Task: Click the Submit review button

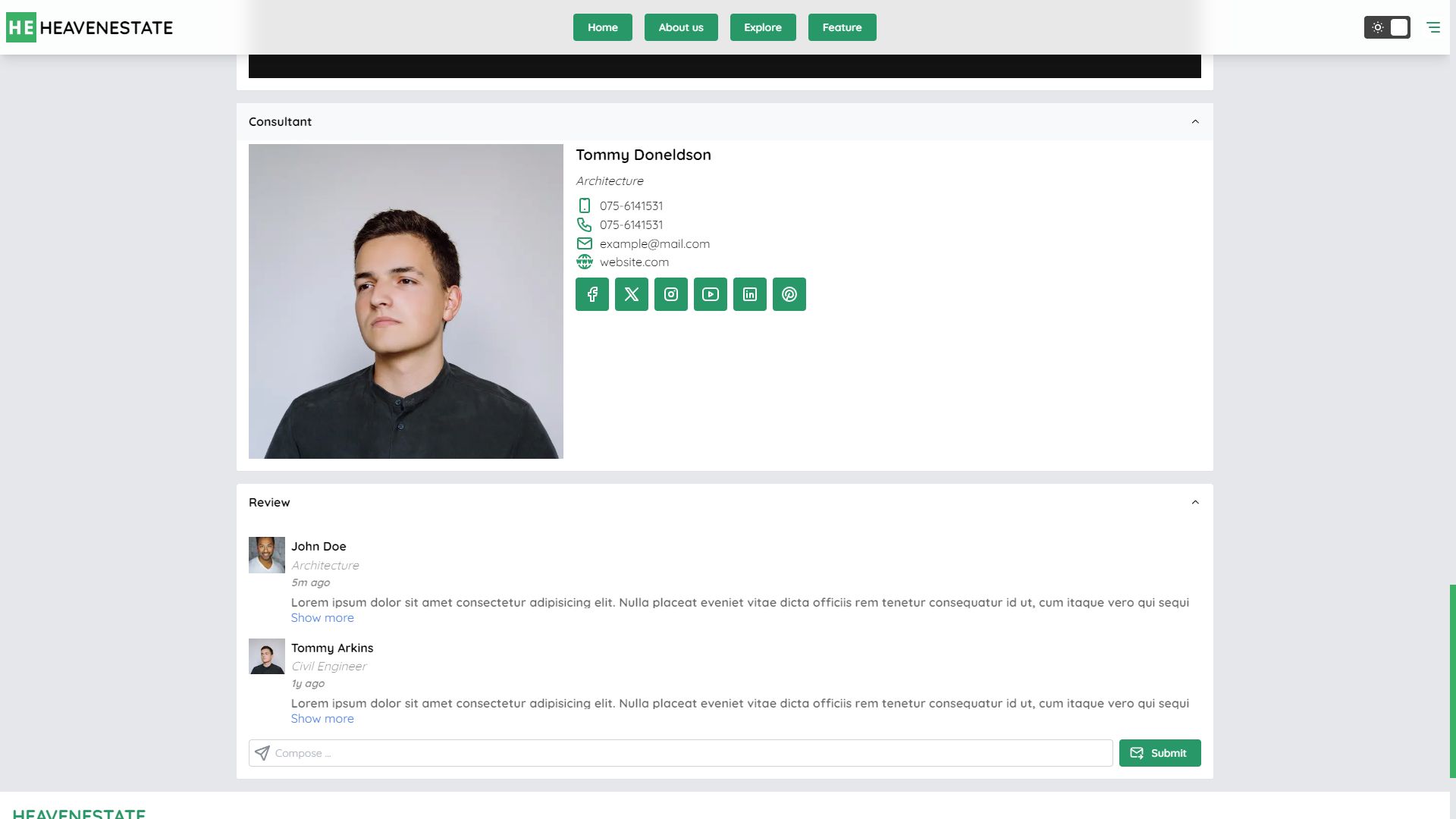Action: click(x=1159, y=753)
